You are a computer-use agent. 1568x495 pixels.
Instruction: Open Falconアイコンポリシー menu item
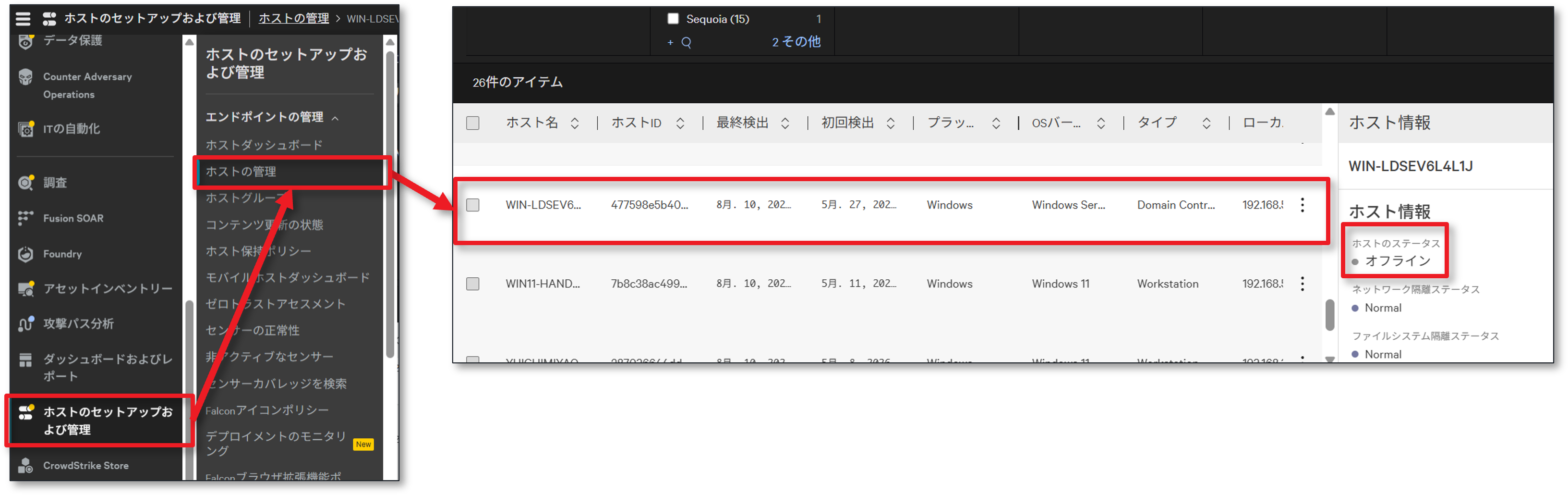[x=267, y=410]
